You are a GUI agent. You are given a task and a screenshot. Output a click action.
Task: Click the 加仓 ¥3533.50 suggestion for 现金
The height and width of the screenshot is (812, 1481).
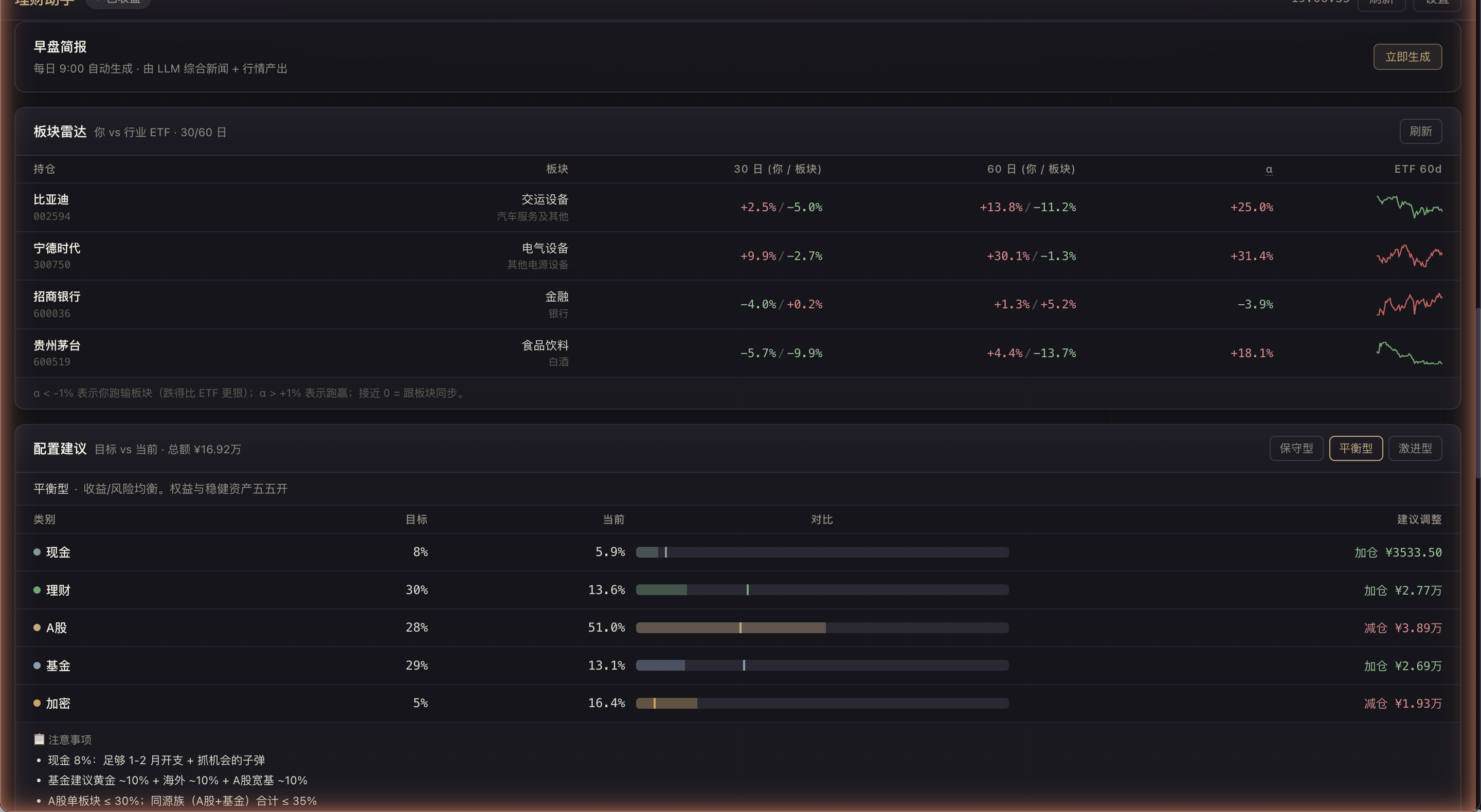click(x=1398, y=553)
